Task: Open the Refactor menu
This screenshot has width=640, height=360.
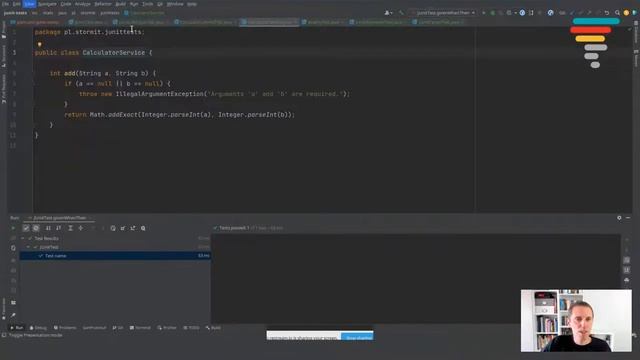Action: [103, 4]
